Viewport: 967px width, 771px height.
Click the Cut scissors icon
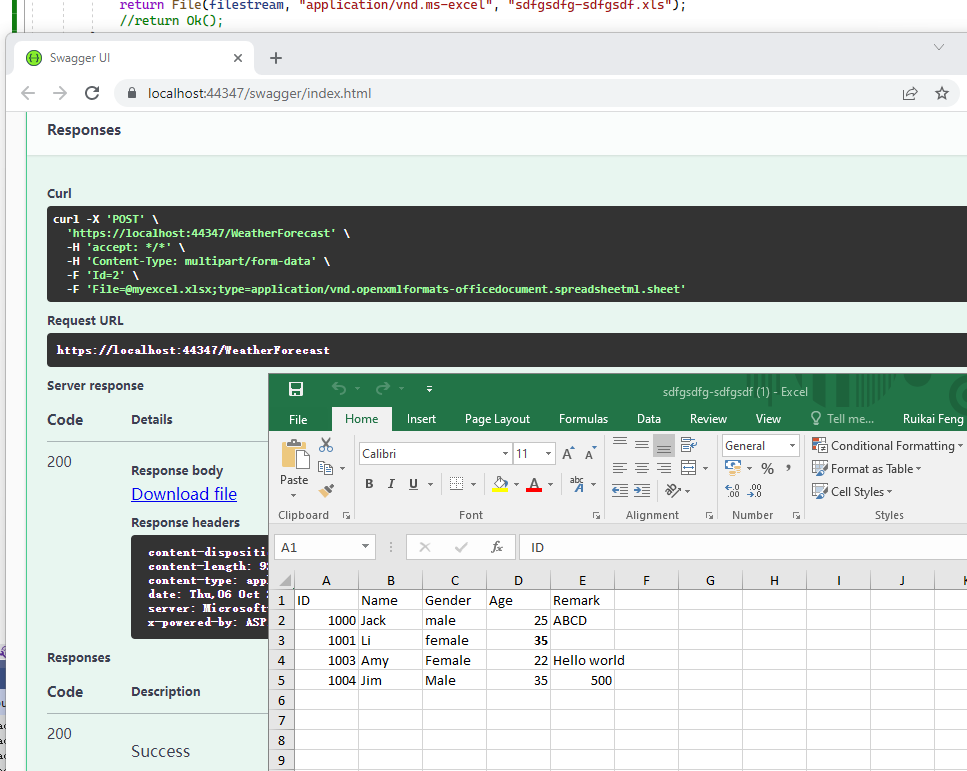click(x=326, y=445)
